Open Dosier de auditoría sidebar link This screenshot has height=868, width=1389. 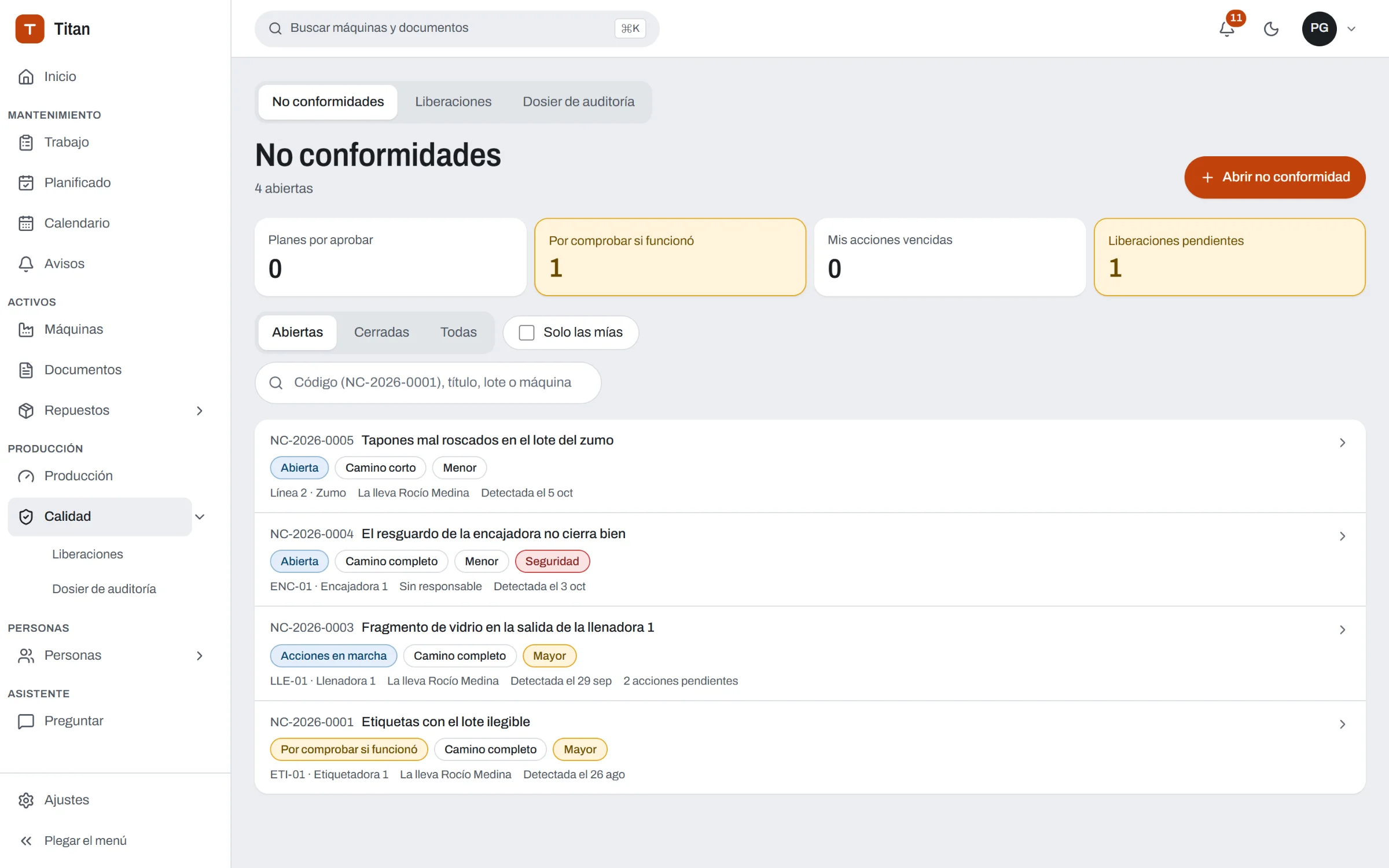coord(104,589)
